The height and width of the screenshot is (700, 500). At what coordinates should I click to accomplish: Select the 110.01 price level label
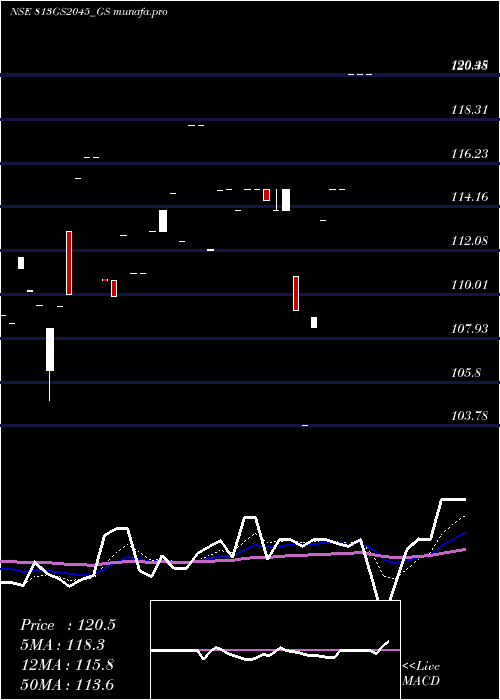469,285
